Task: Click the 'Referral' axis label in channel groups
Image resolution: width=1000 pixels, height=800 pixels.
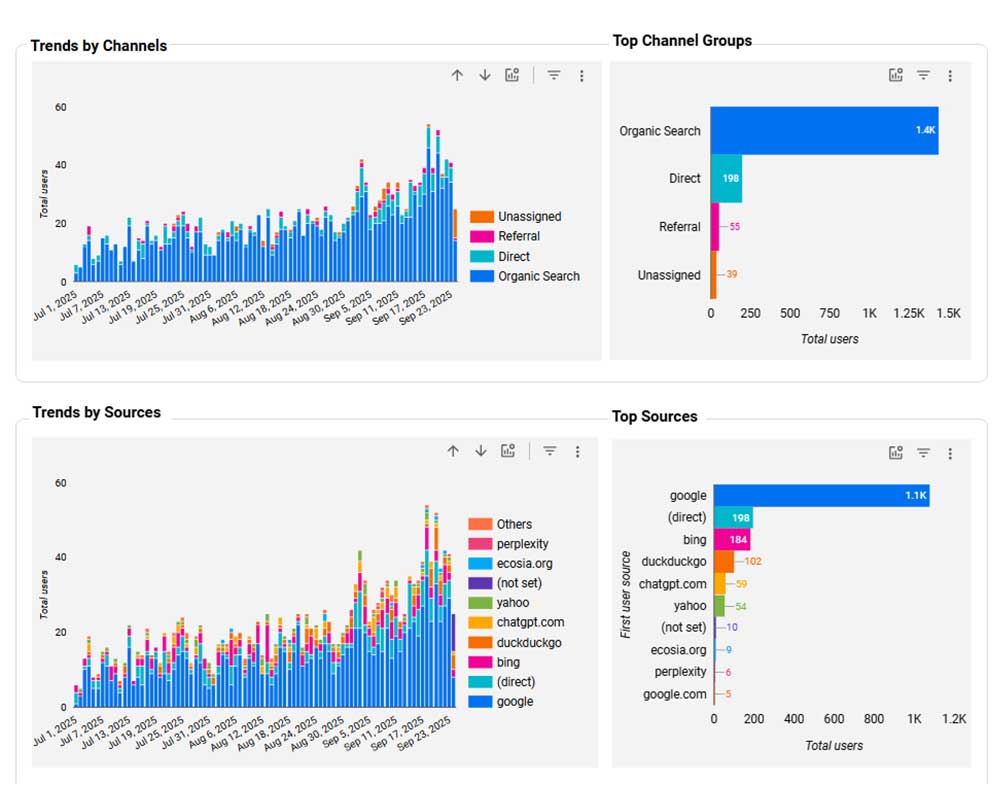Action: (679, 226)
